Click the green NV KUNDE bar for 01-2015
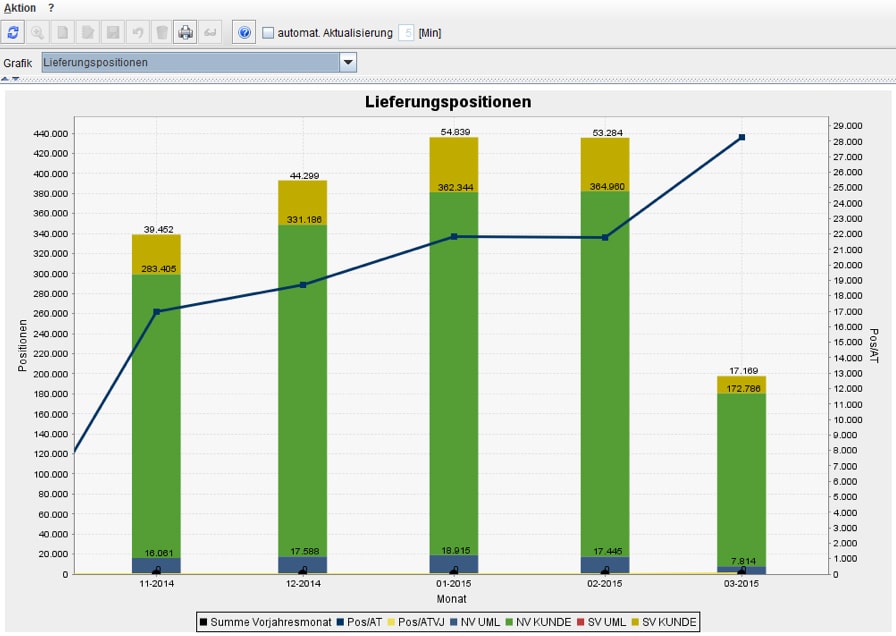Image resolution: width=896 pixels, height=636 pixels. [454, 374]
